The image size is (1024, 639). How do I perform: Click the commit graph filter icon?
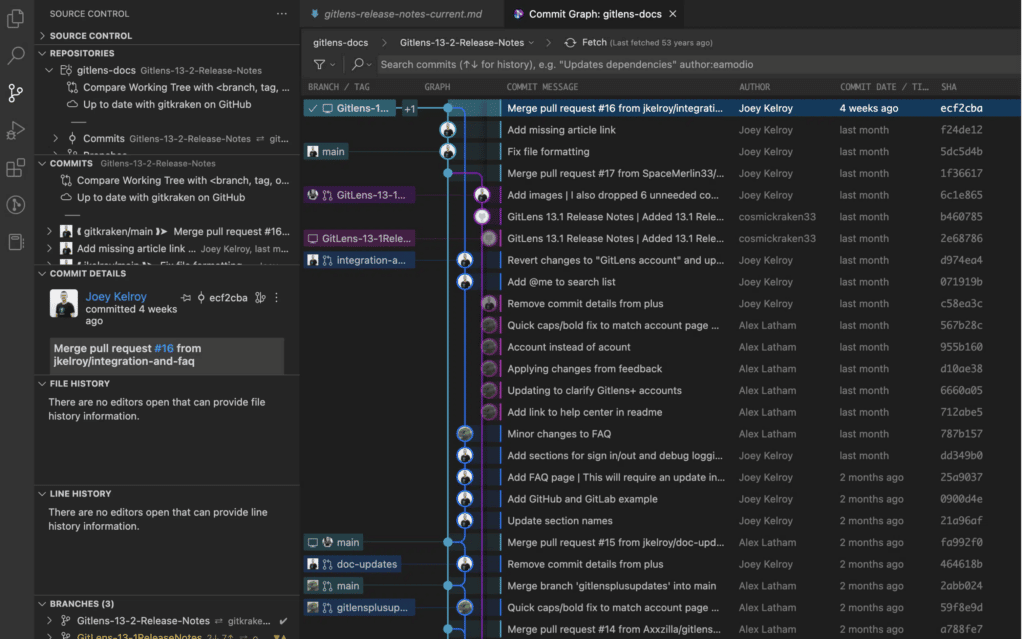(319, 64)
